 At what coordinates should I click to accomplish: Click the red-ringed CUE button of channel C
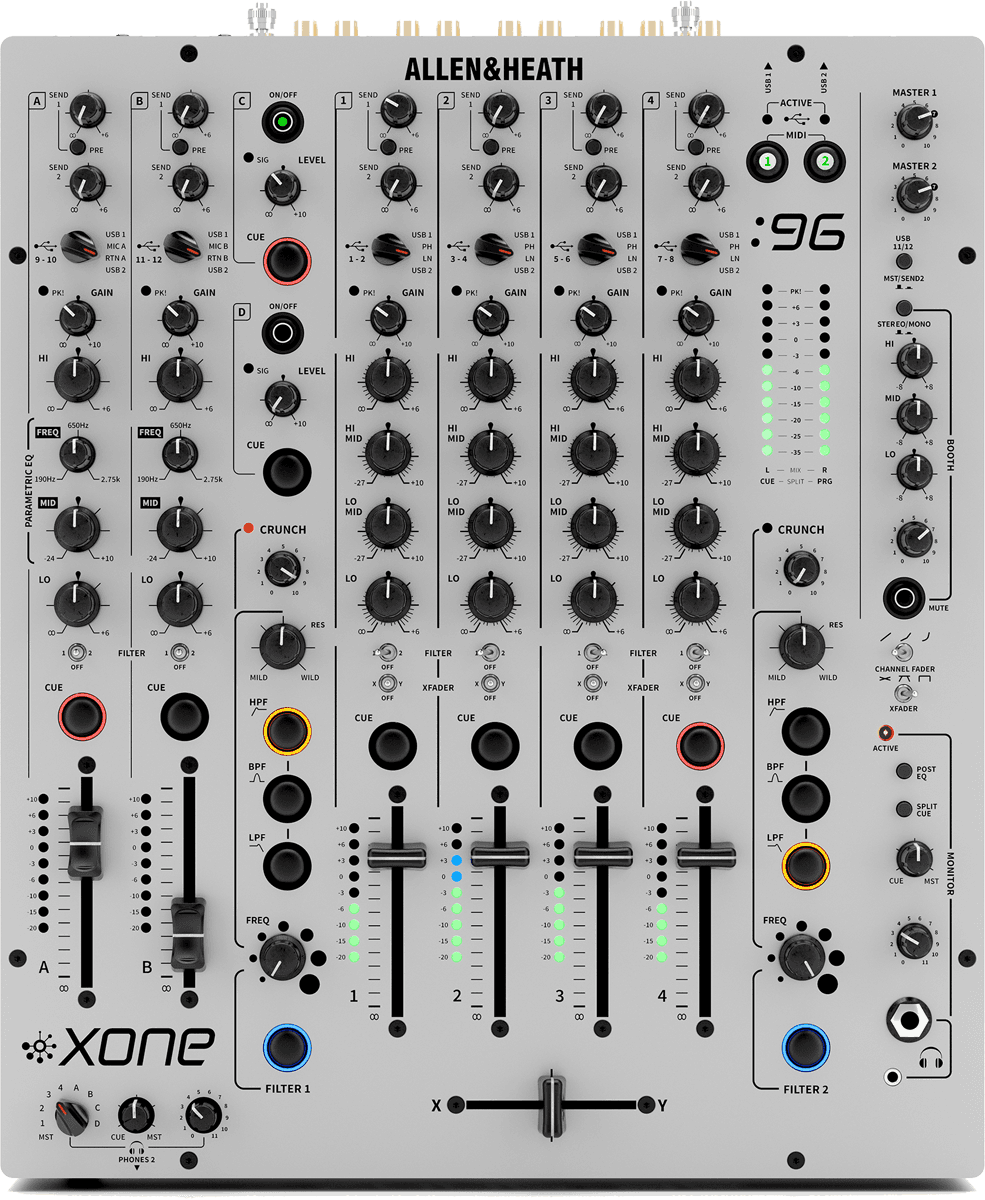[x=287, y=259]
